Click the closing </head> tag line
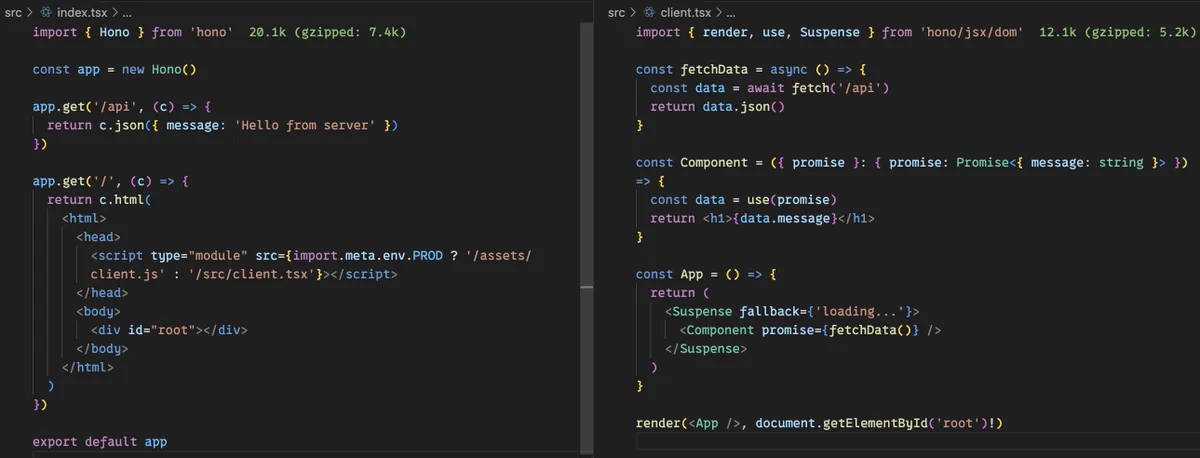The image size is (1200, 458). (102, 293)
